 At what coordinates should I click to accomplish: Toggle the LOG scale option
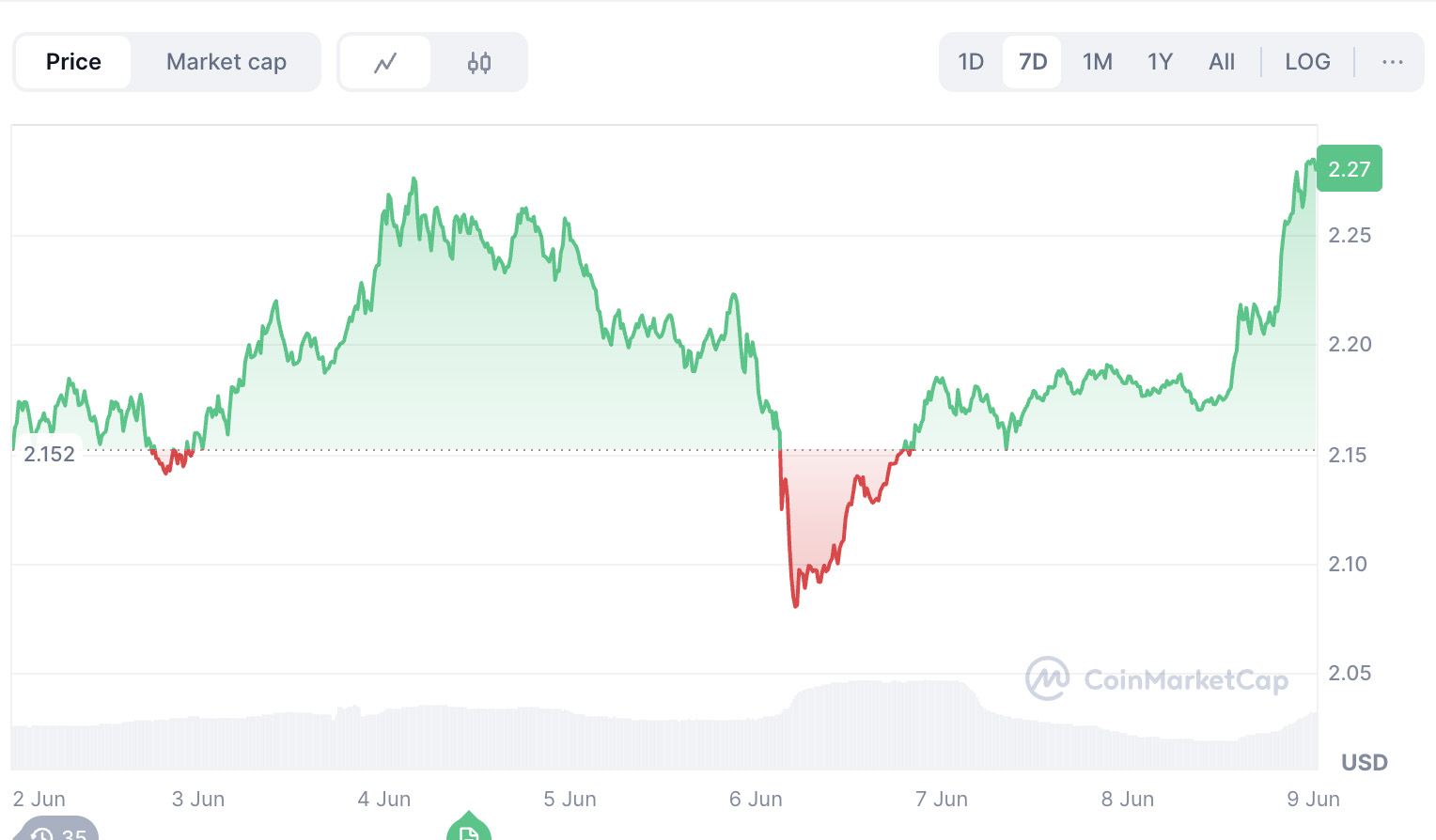(1307, 62)
